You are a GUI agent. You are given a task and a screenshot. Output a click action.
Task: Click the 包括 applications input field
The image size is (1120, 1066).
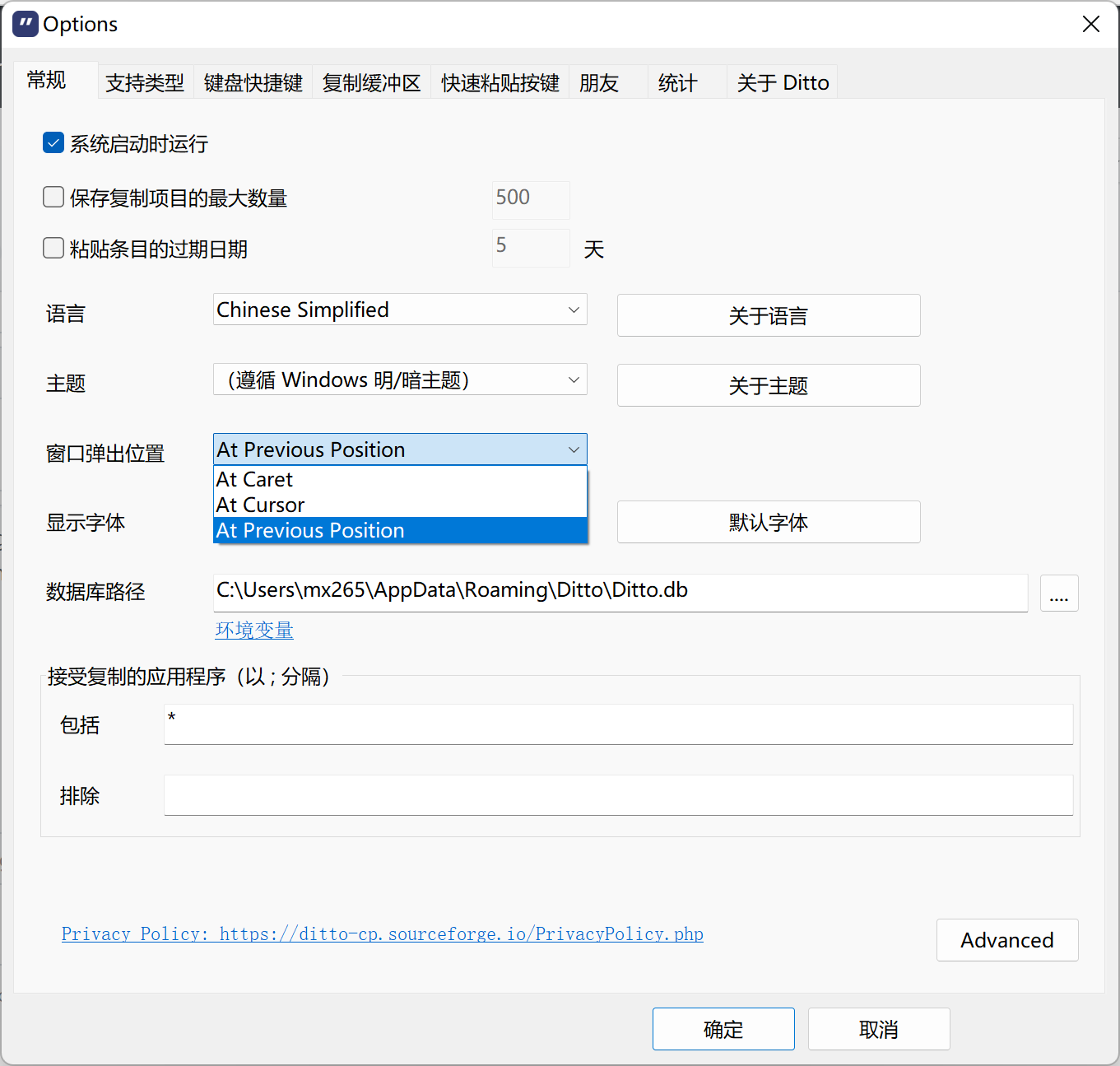point(619,724)
